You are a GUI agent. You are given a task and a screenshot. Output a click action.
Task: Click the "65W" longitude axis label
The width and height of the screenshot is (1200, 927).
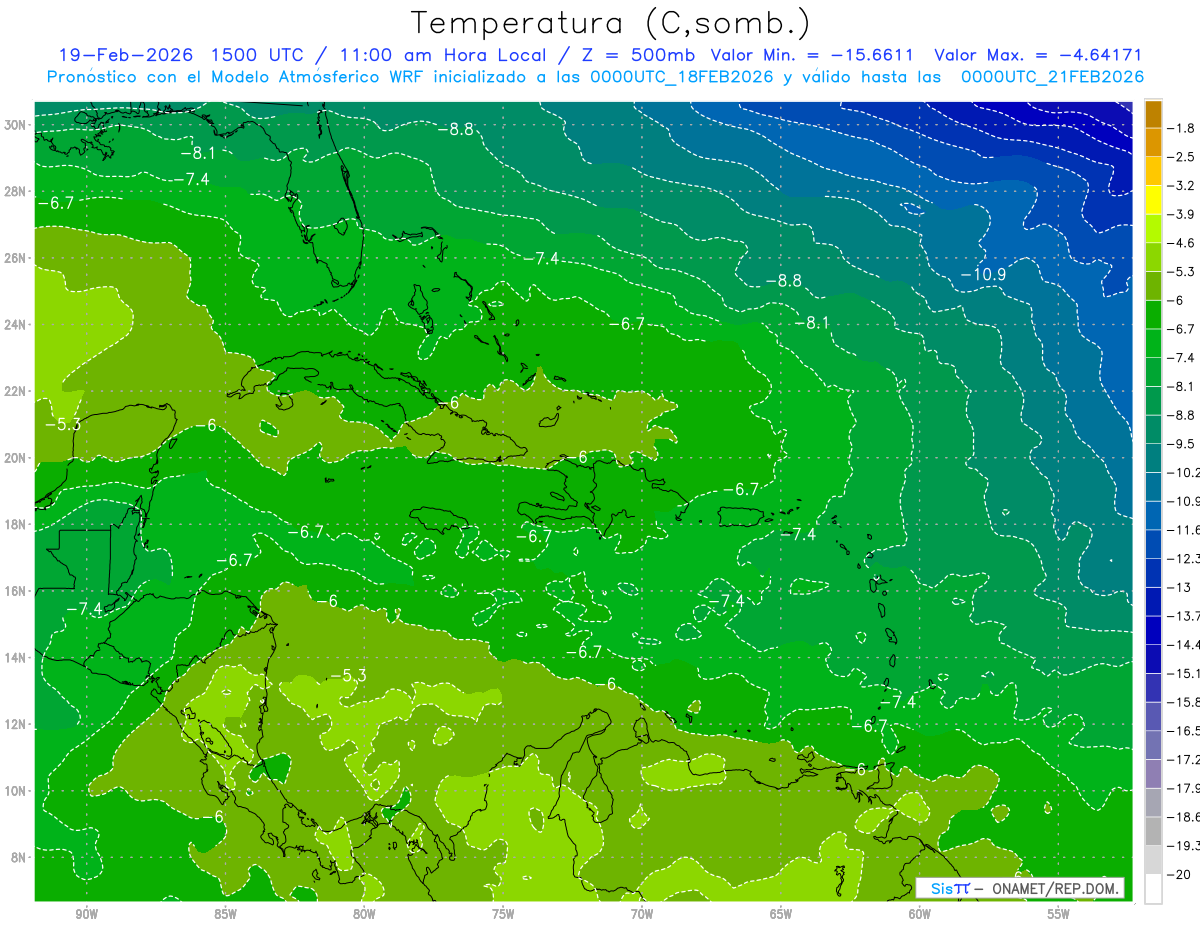point(781,914)
